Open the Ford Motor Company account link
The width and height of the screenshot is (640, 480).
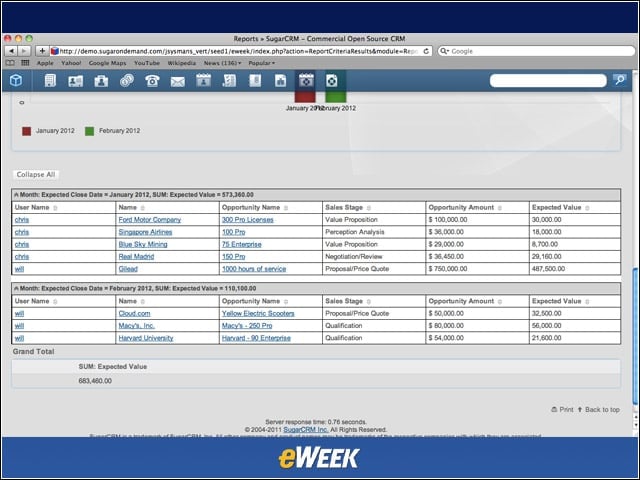pyautogui.click(x=149, y=220)
